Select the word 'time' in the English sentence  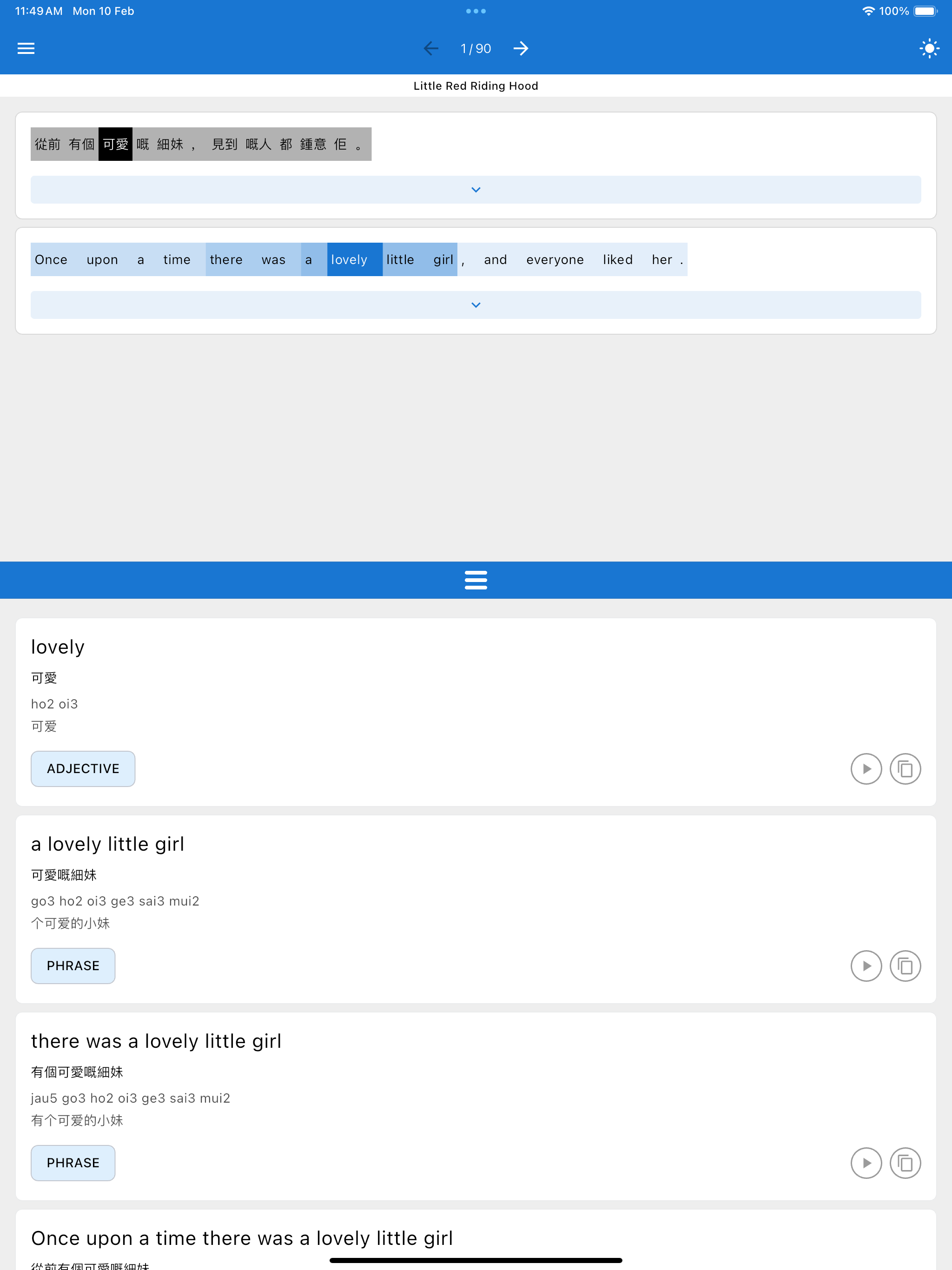click(x=177, y=259)
